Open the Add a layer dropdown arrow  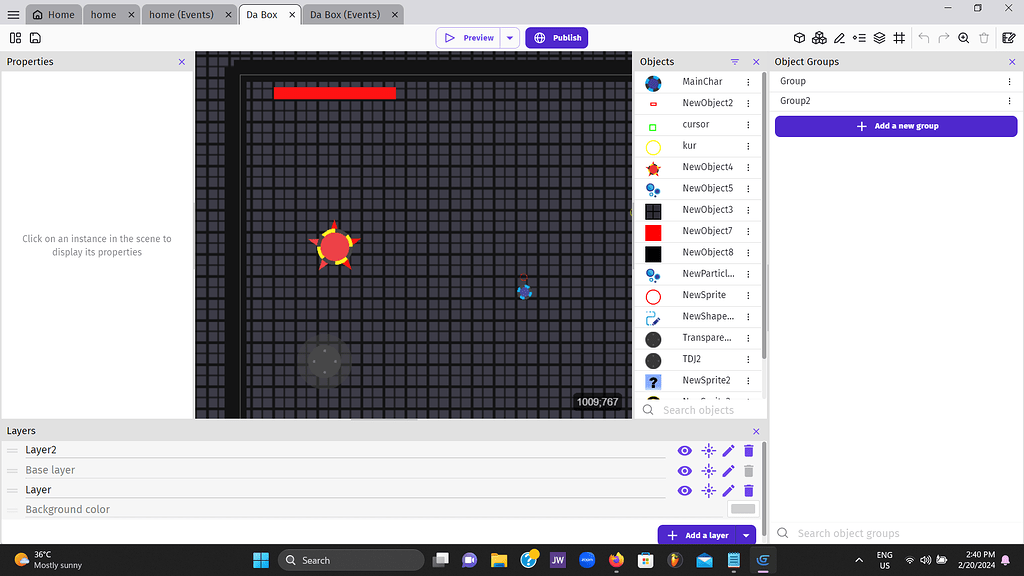(746, 535)
